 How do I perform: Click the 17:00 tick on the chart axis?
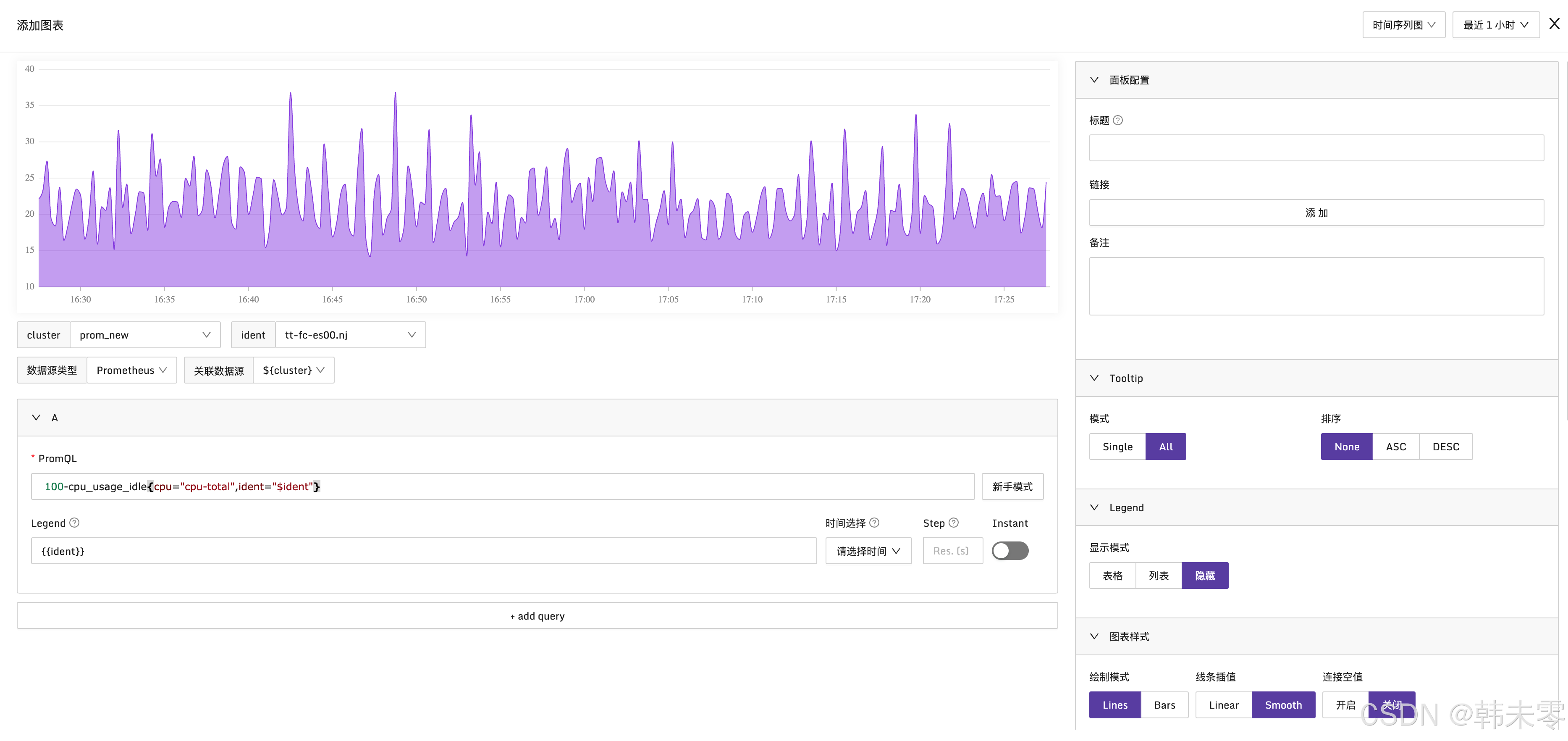[x=584, y=300]
